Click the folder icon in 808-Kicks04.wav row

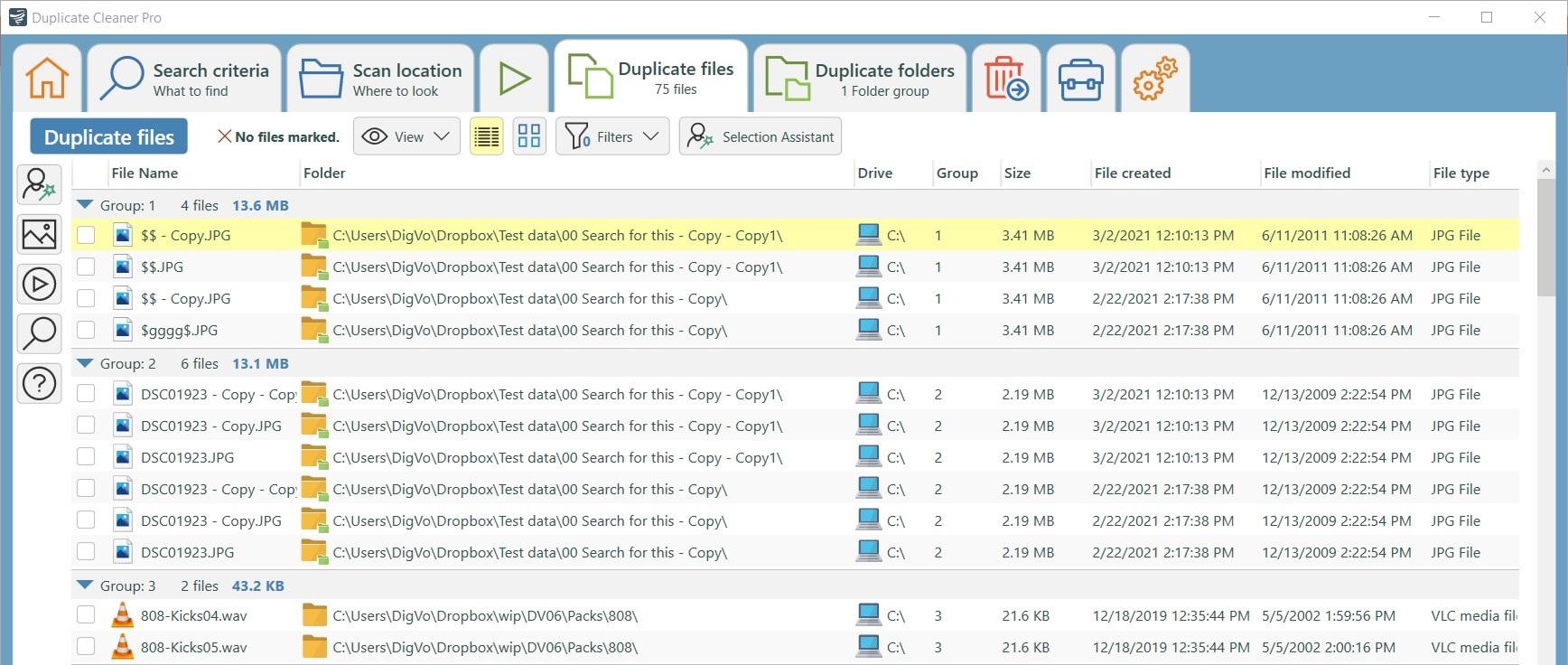pyautogui.click(x=314, y=615)
